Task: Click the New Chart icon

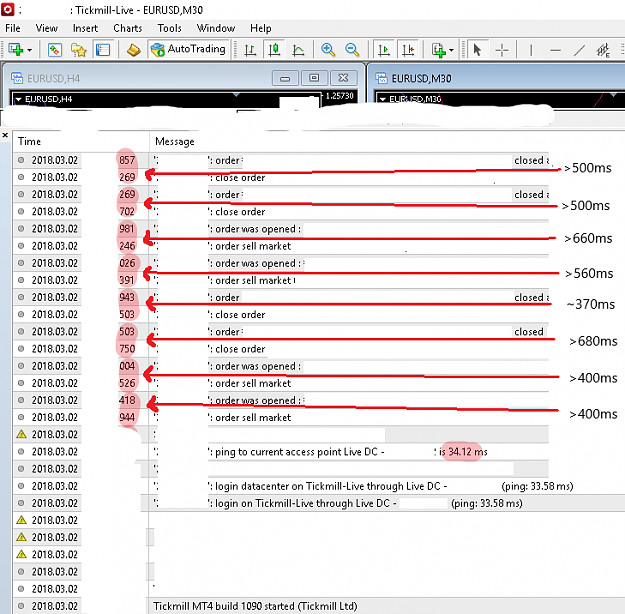Action: coord(16,50)
